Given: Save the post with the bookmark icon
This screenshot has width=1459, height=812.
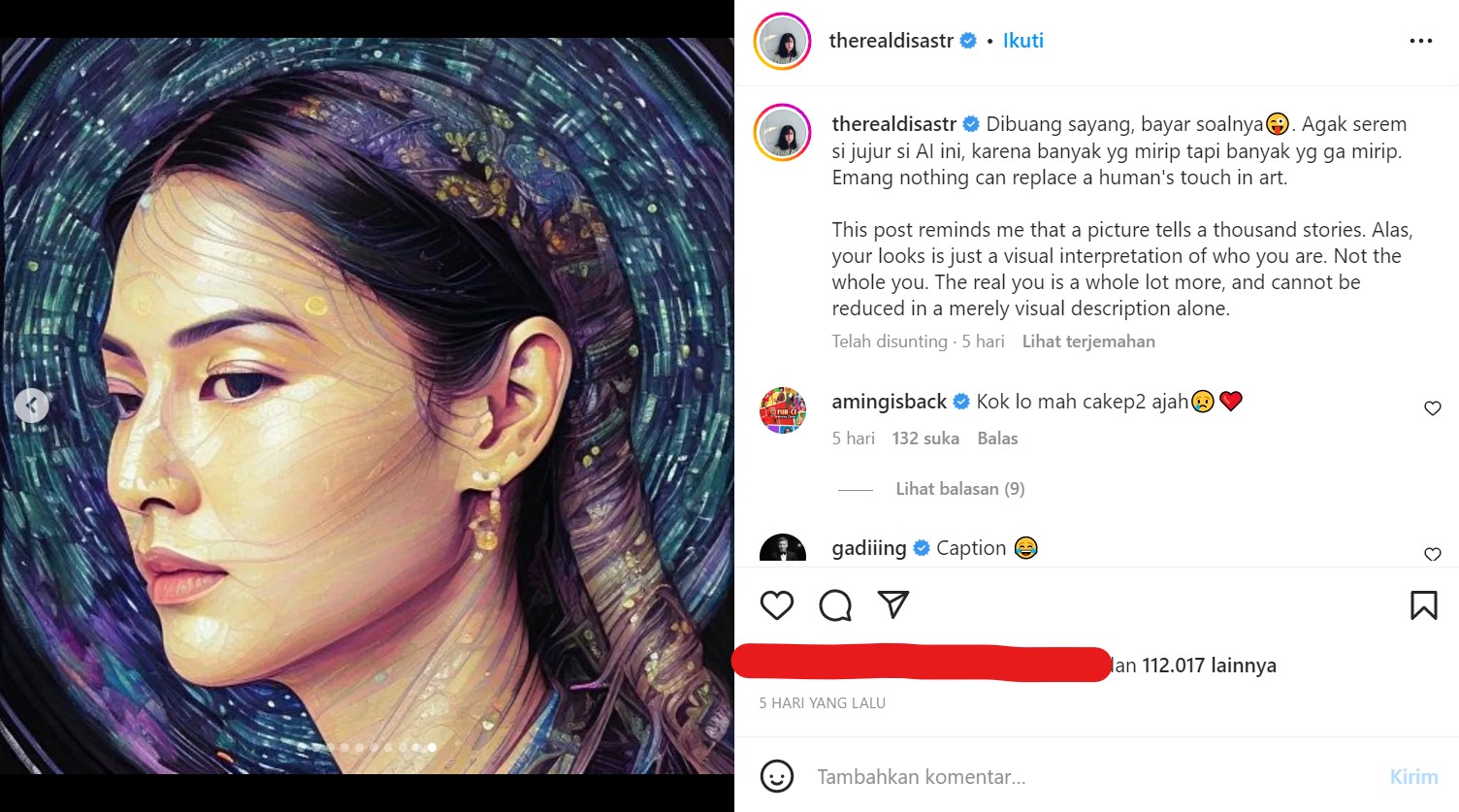Looking at the screenshot, I should pyautogui.click(x=1423, y=605).
